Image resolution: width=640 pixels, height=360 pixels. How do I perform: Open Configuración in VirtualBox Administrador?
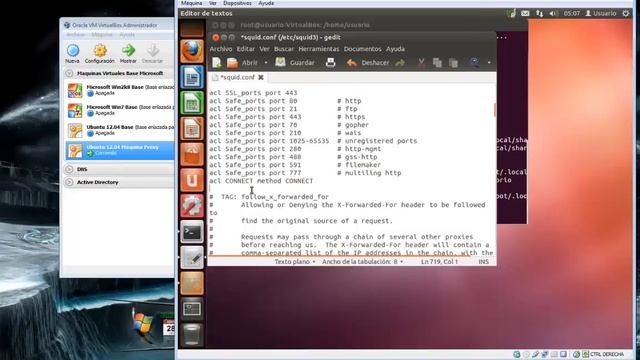click(100, 53)
